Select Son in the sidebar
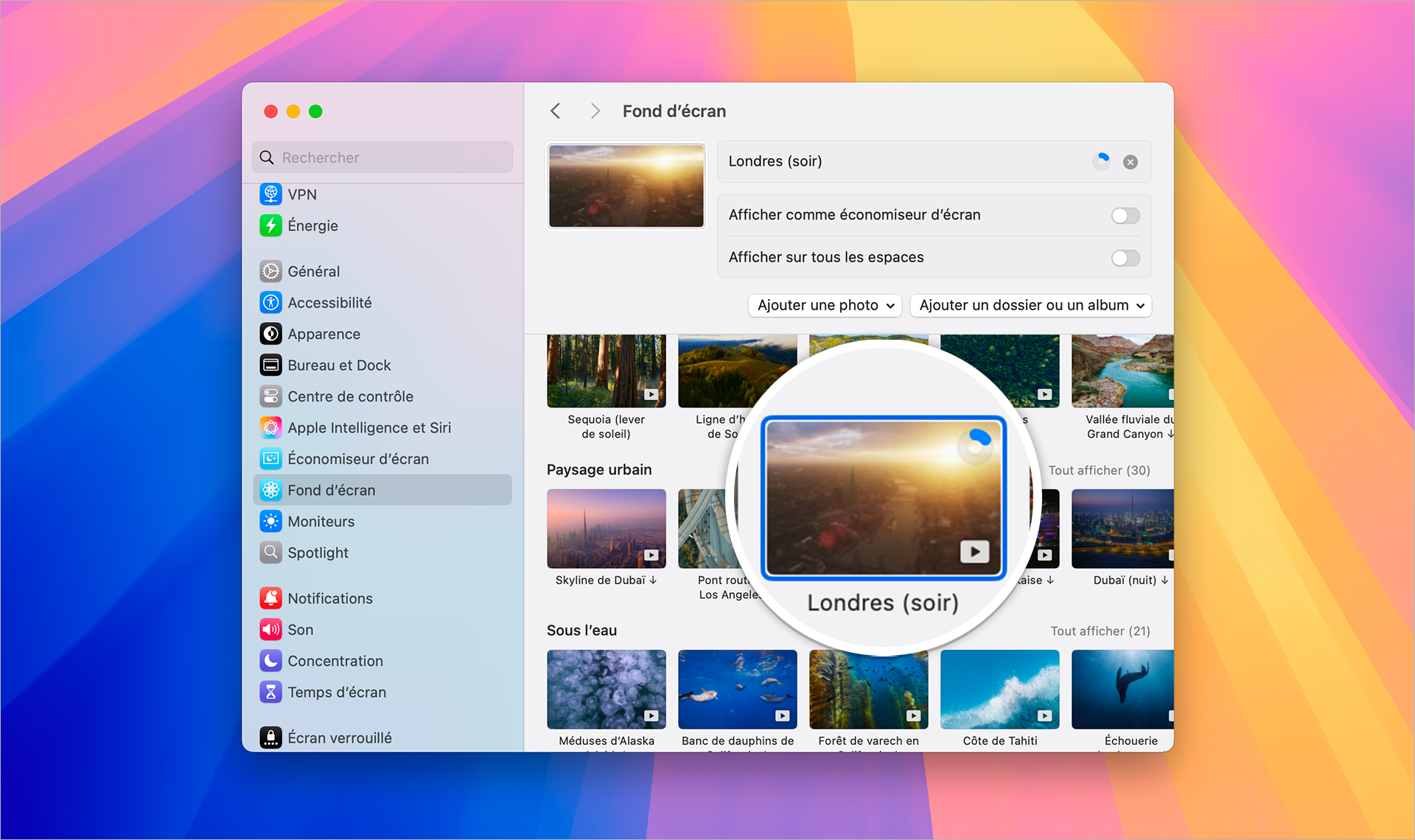This screenshot has height=840, width=1415. (271, 629)
